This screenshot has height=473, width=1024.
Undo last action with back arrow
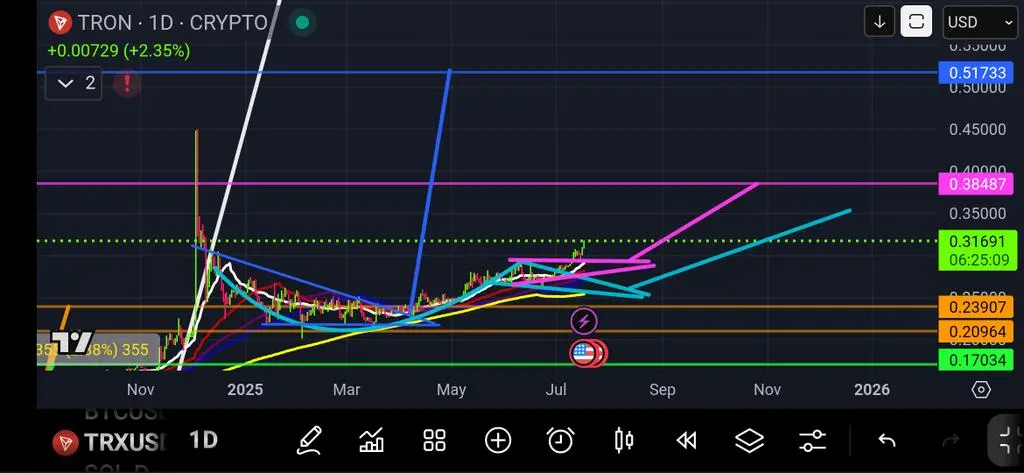coord(886,441)
